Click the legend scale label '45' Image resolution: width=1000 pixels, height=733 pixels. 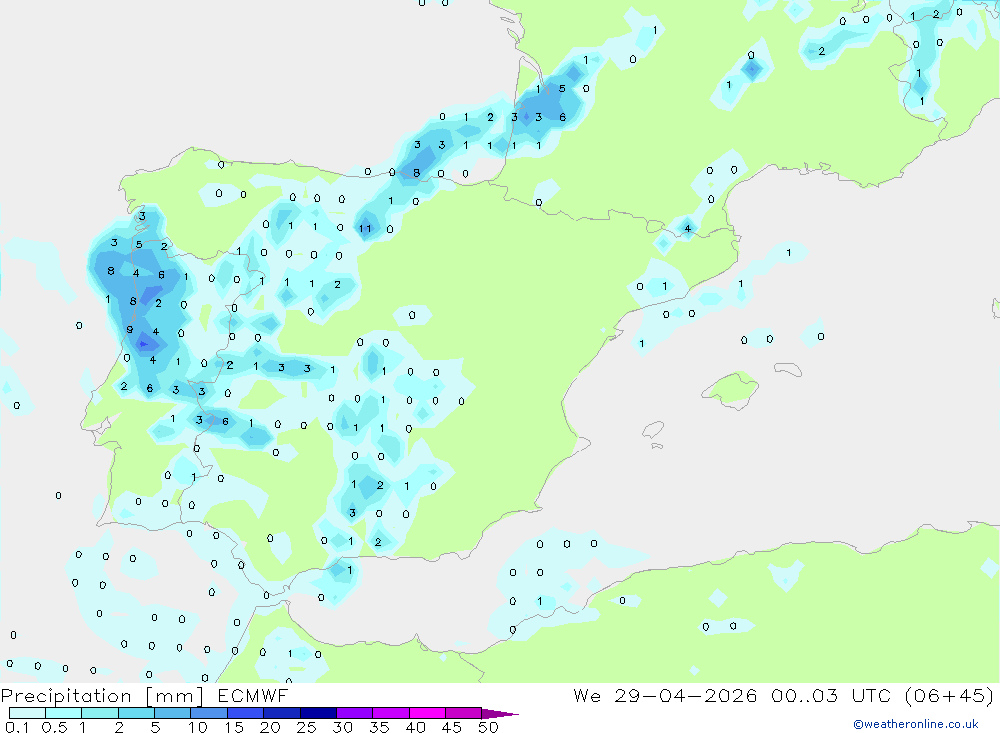click(452, 727)
